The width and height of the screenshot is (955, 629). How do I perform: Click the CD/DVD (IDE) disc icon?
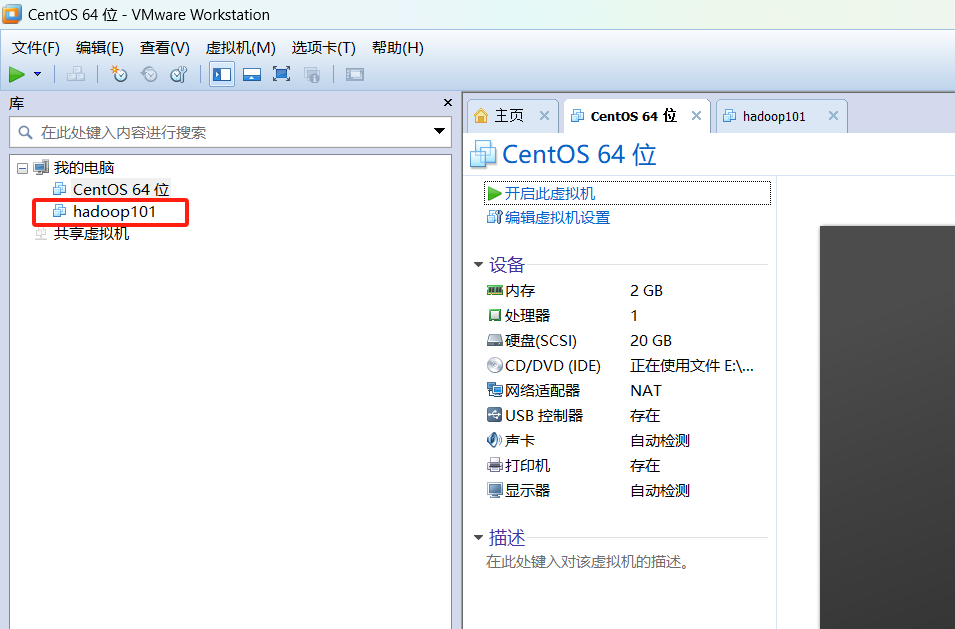pos(495,365)
